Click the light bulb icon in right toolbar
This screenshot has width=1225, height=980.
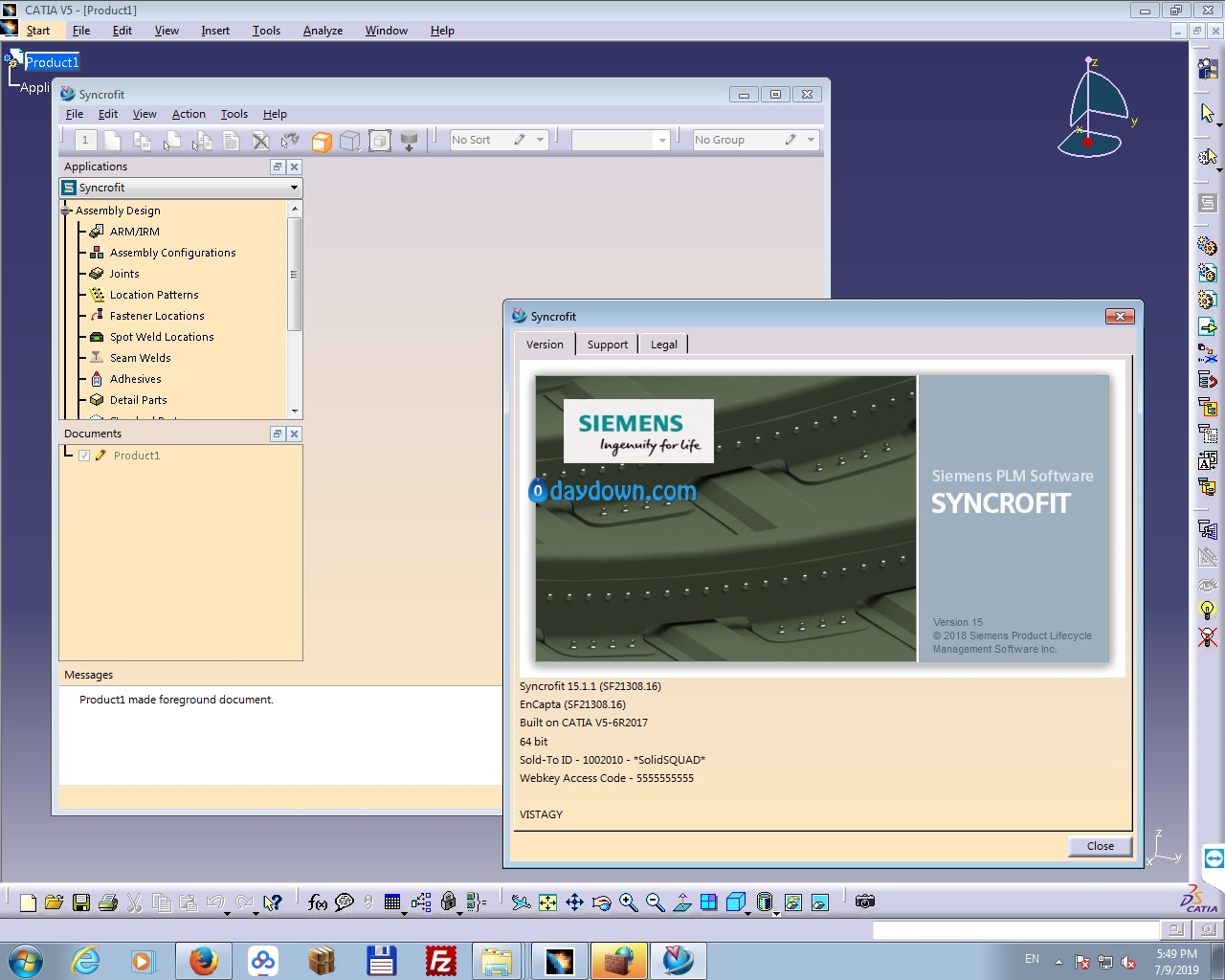click(x=1208, y=611)
